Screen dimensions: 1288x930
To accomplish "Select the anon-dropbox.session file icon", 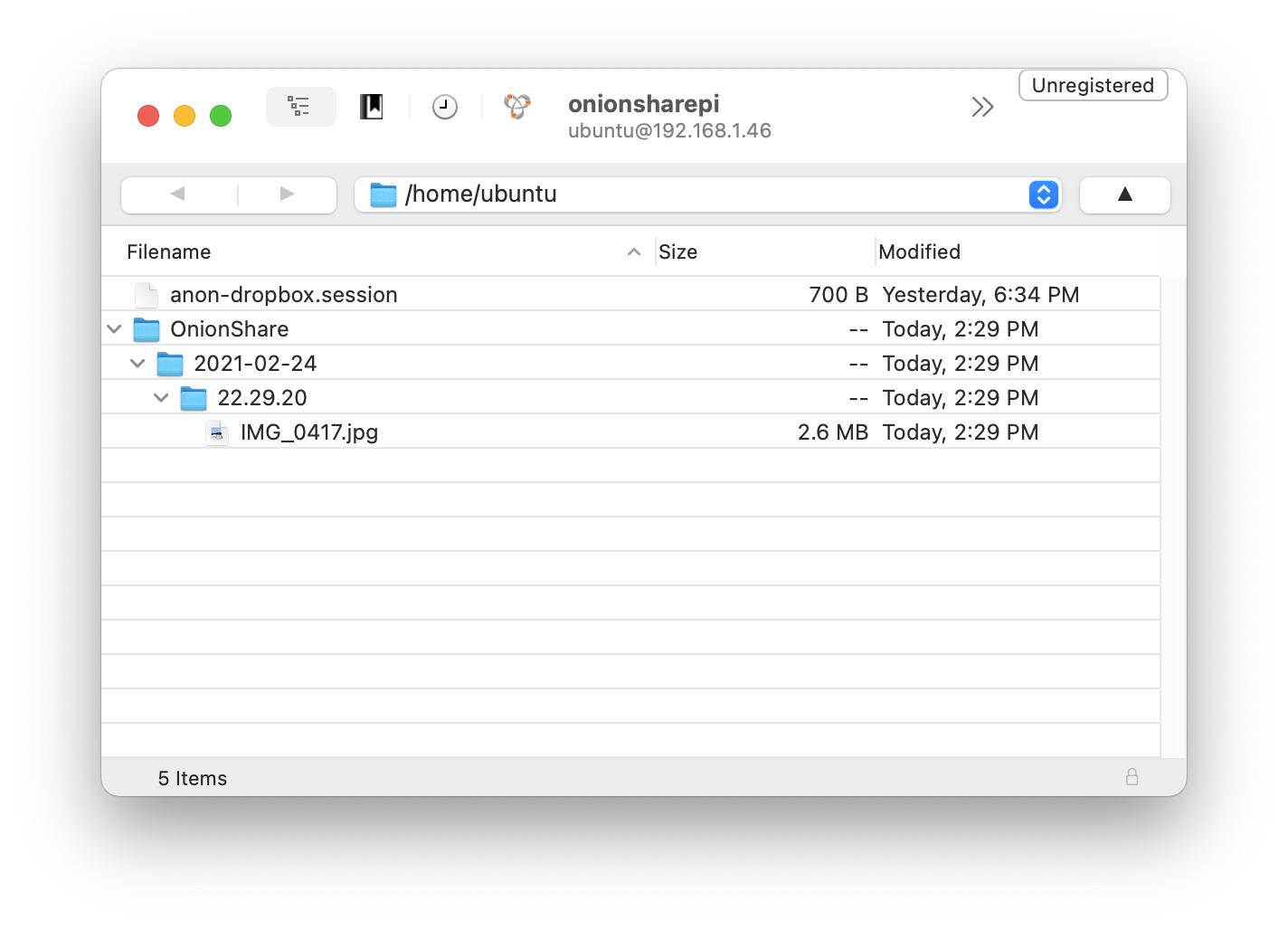I will [147, 295].
